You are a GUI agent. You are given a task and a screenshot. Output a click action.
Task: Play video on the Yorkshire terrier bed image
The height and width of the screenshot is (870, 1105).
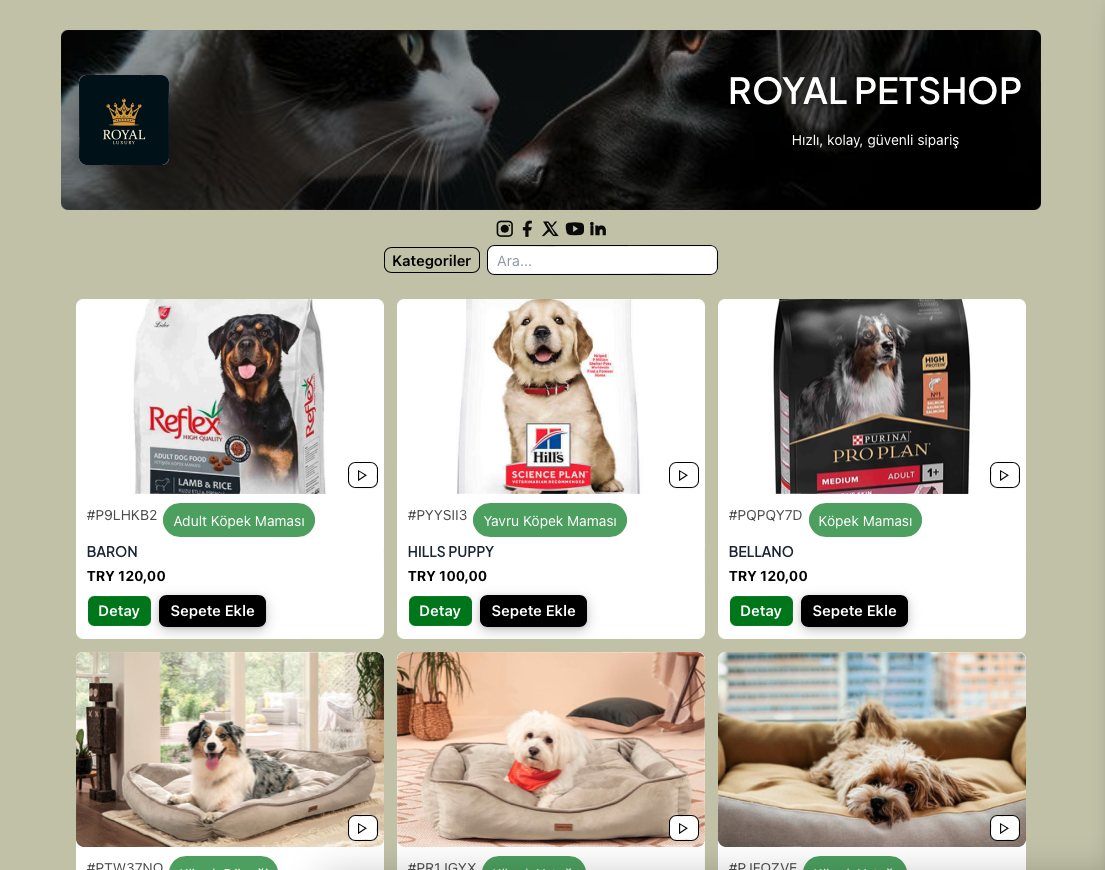(x=1005, y=828)
